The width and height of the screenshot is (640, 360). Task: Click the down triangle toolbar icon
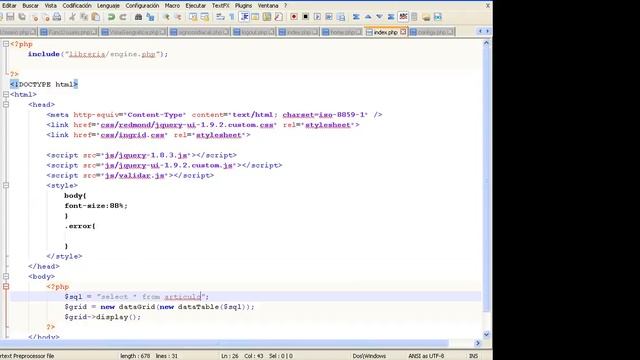[x=380, y=17]
